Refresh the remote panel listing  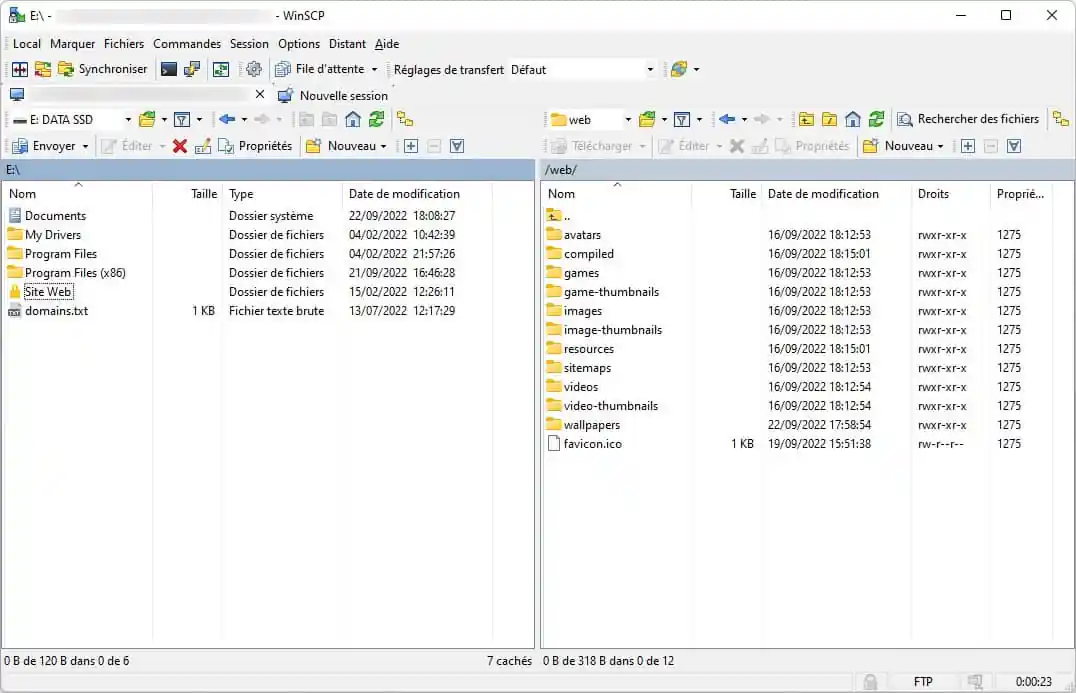876,119
